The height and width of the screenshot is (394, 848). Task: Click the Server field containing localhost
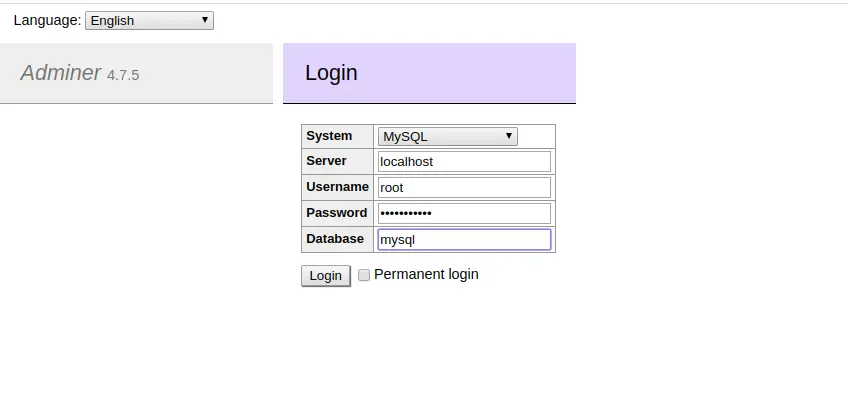(x=464, y=162)
